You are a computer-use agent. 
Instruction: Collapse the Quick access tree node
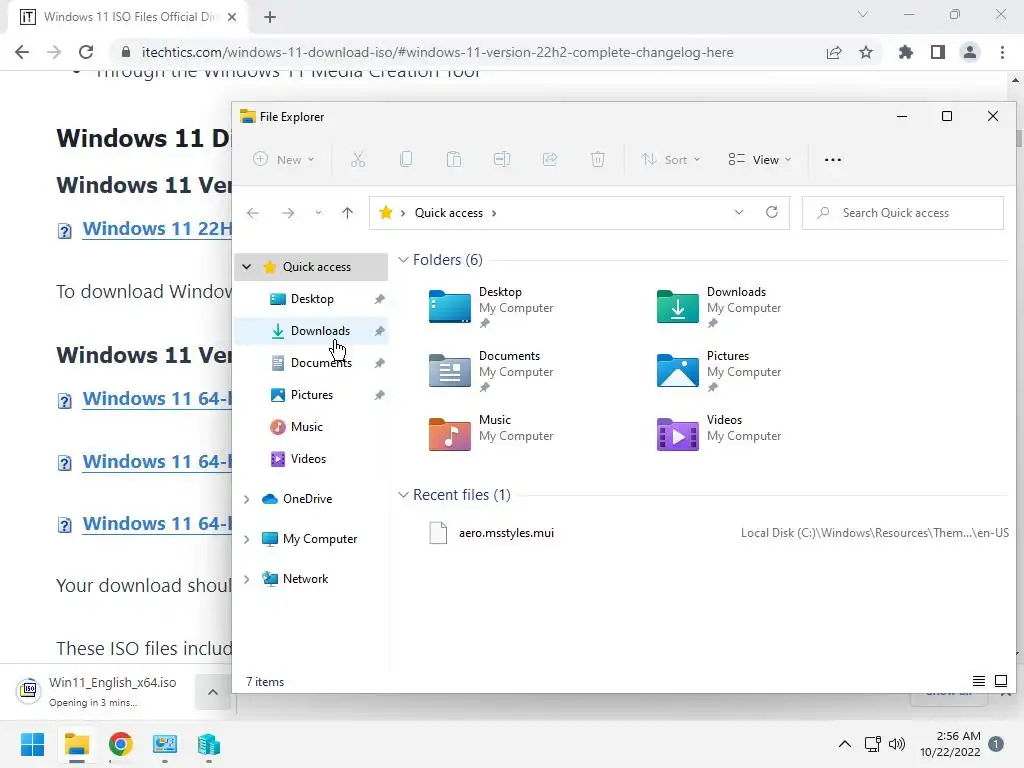(x=246, y=266)
